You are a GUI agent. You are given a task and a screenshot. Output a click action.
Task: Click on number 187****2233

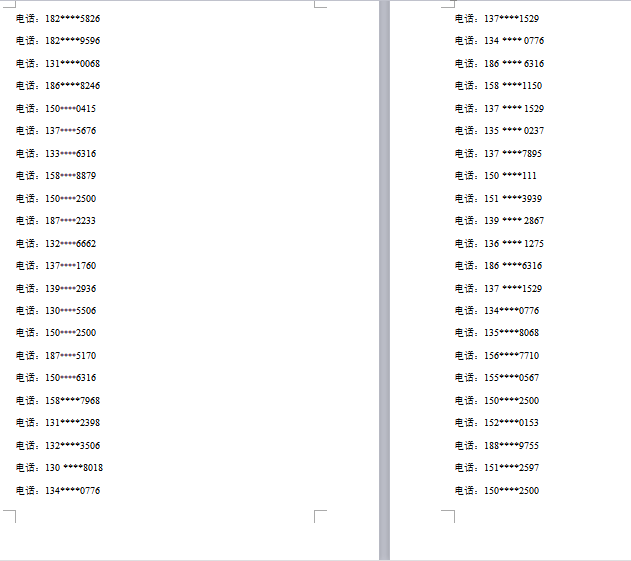click(x=56, y=221)
